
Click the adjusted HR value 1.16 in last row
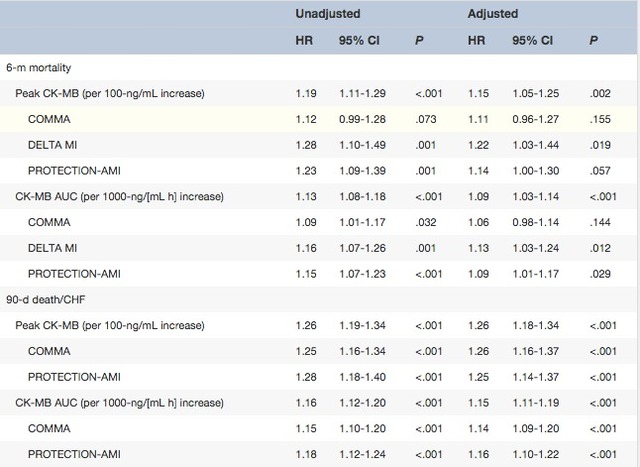coord(478,454)
